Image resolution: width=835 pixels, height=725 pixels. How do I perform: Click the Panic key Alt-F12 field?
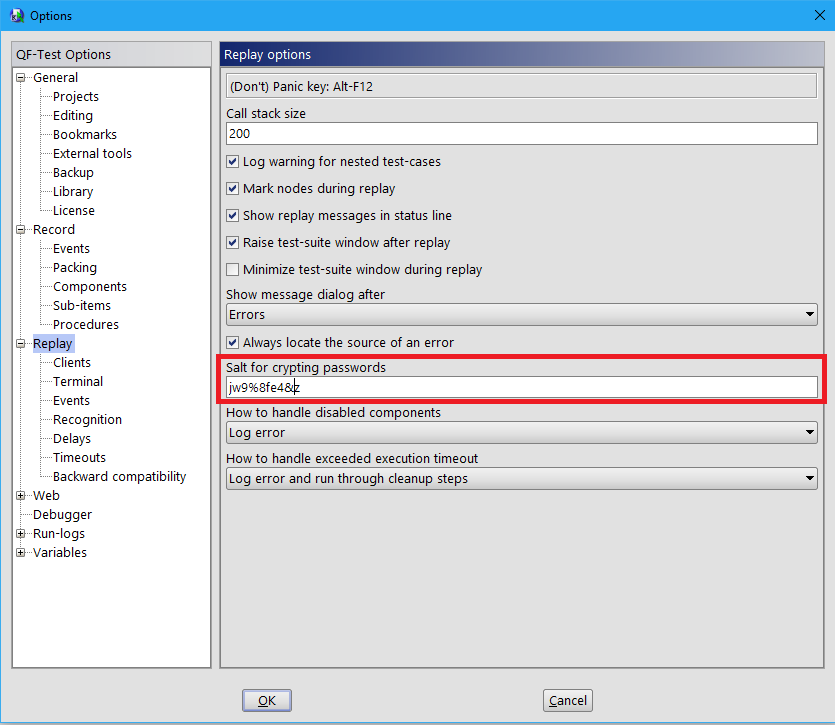tap(521, 86)
